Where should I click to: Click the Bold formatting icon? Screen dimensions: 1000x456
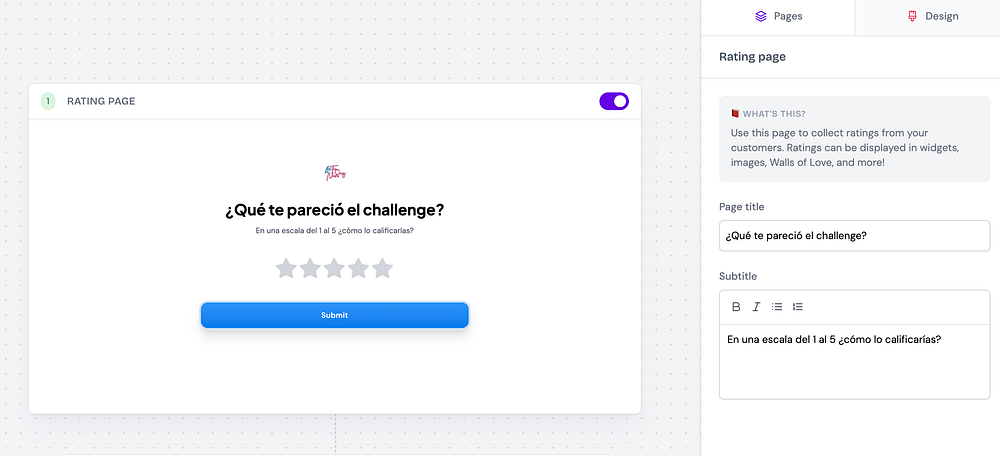[x=737, y=307]
